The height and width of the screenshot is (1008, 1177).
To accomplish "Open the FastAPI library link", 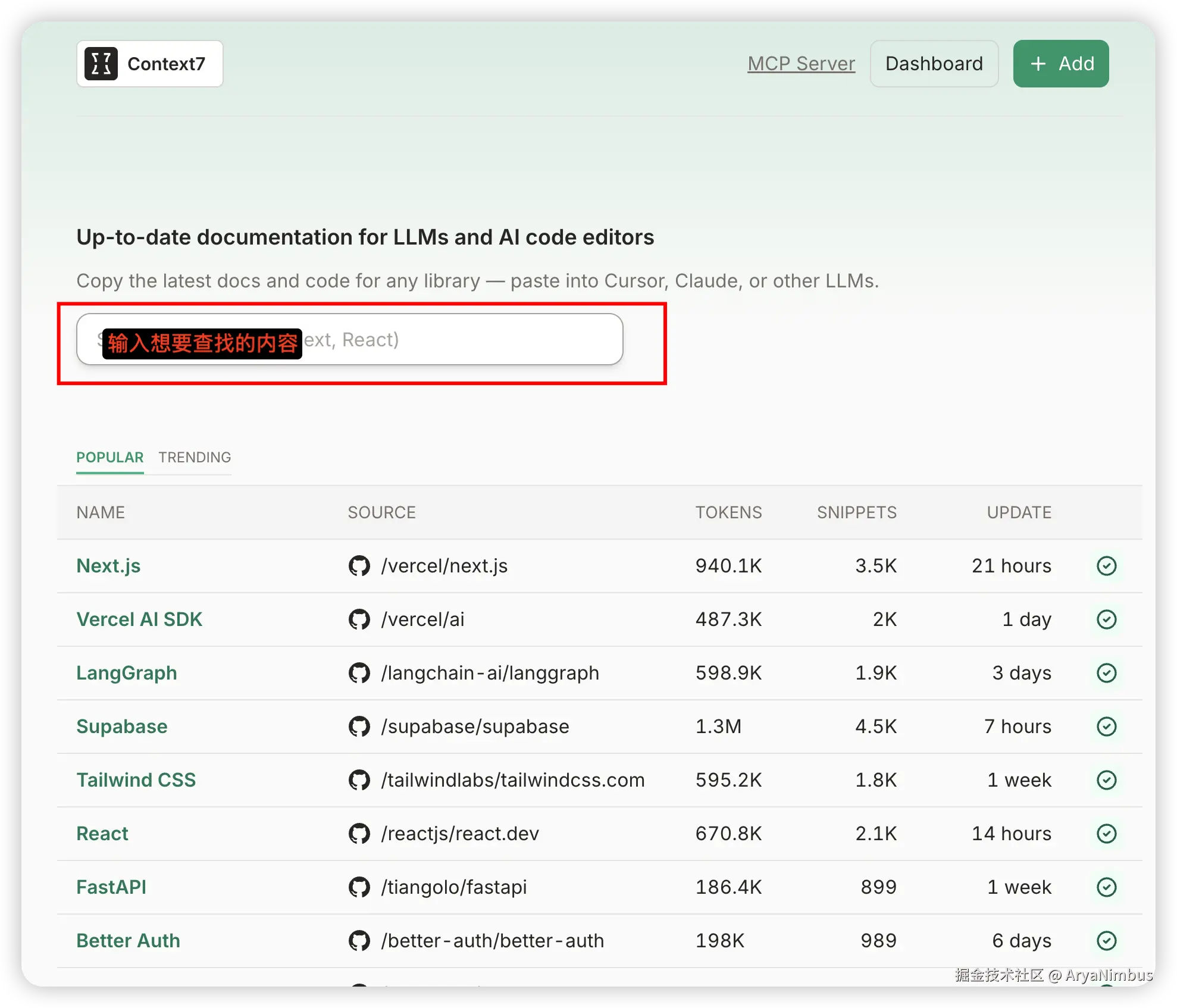I will pos(111,887).
